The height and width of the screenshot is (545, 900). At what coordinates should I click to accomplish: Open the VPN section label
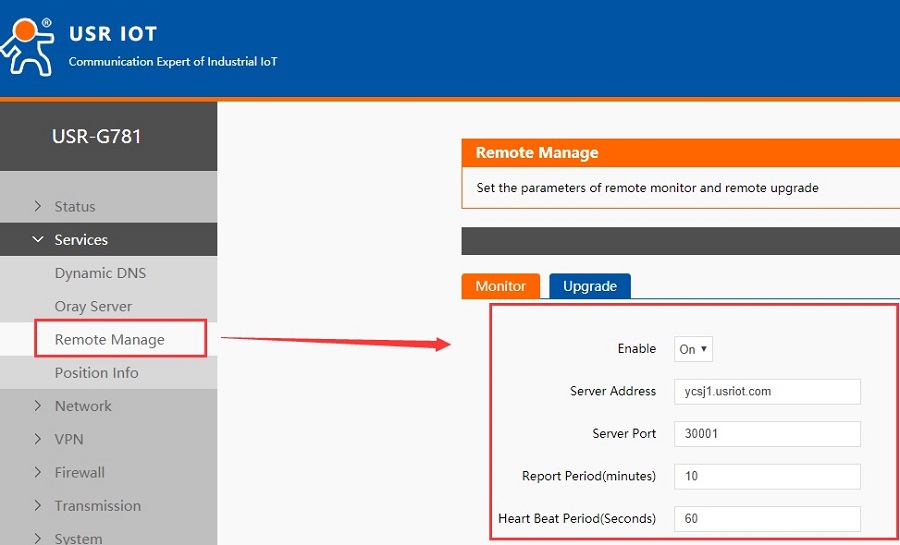coord(69,439)
